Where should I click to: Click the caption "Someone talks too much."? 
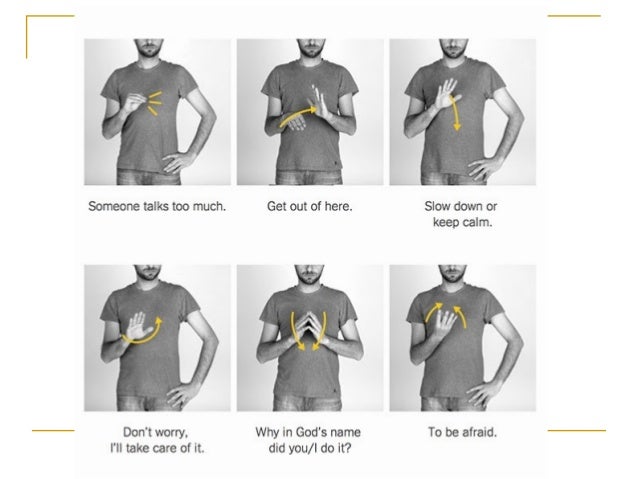[x=157, y=206]
